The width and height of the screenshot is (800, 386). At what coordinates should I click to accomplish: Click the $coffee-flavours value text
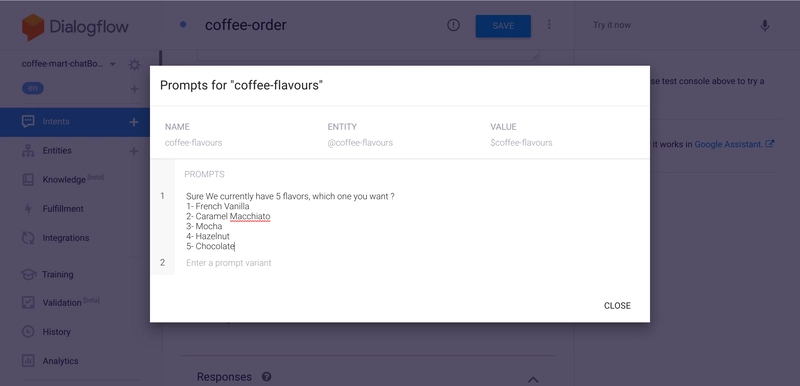click(521, 143)
